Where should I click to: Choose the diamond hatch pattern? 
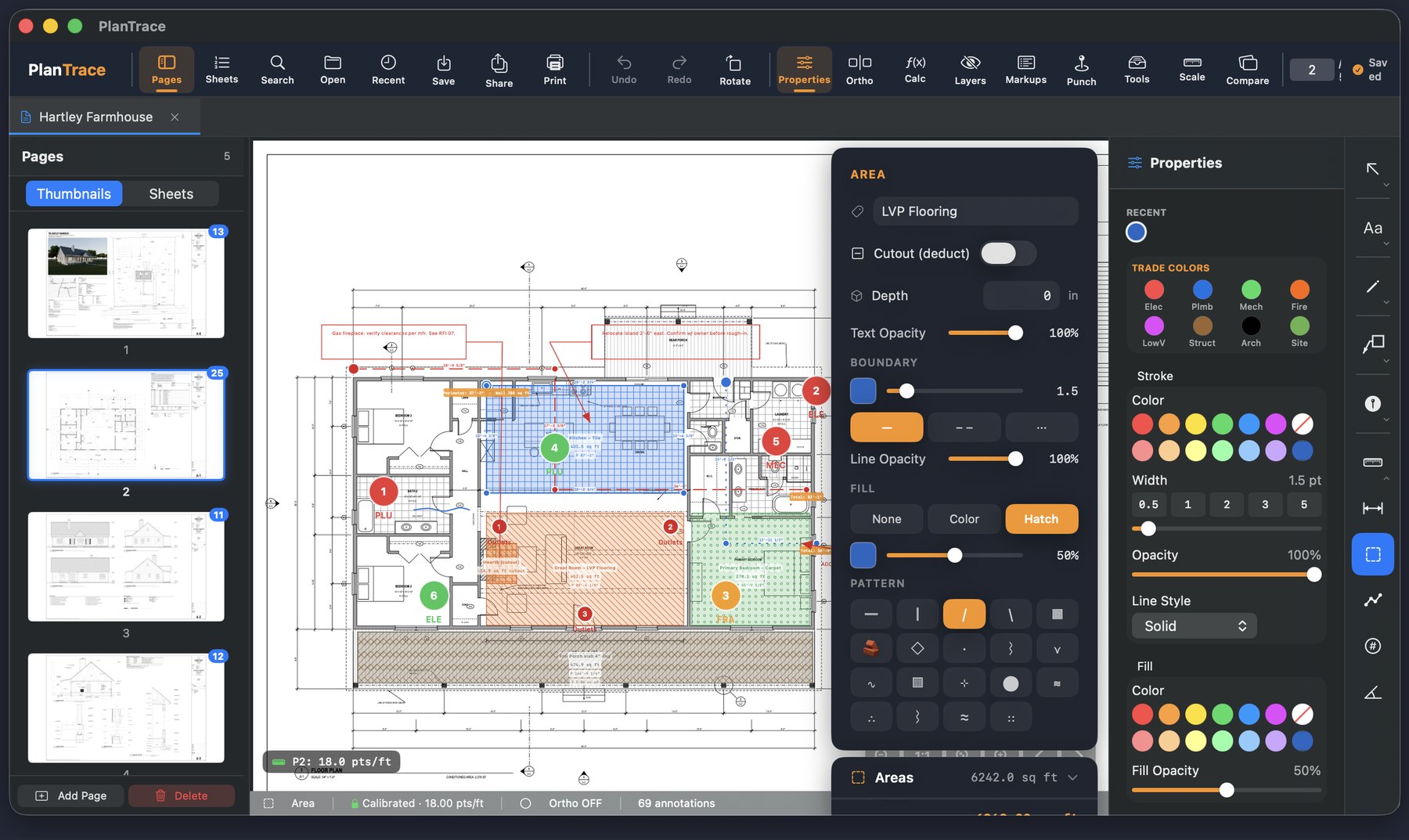tap(917, 648)
